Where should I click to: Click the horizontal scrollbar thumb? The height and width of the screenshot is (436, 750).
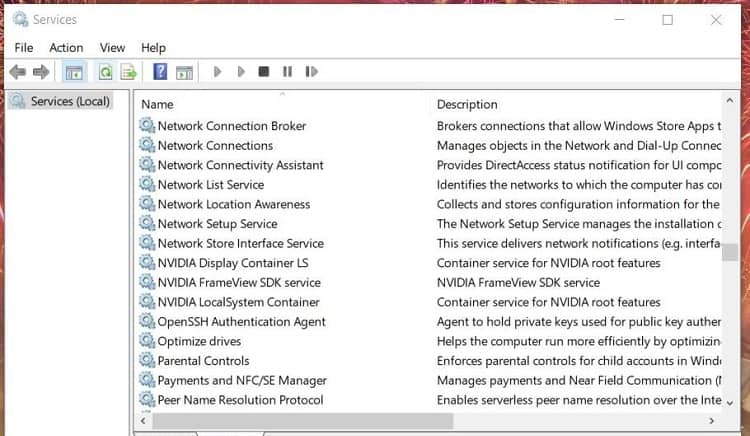point(302,421)
